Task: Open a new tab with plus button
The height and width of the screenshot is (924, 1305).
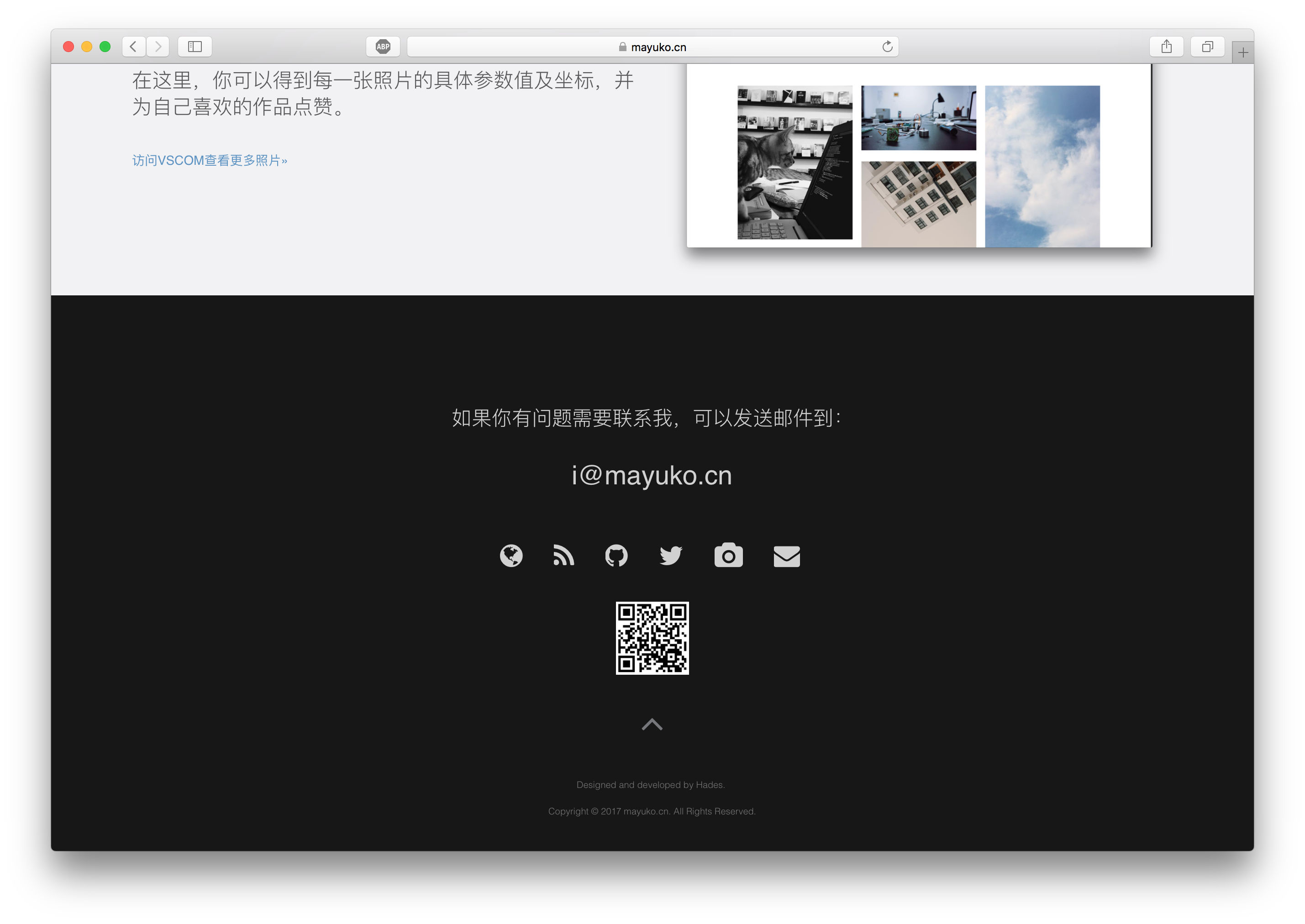Action: click(x=1243, y=53)
